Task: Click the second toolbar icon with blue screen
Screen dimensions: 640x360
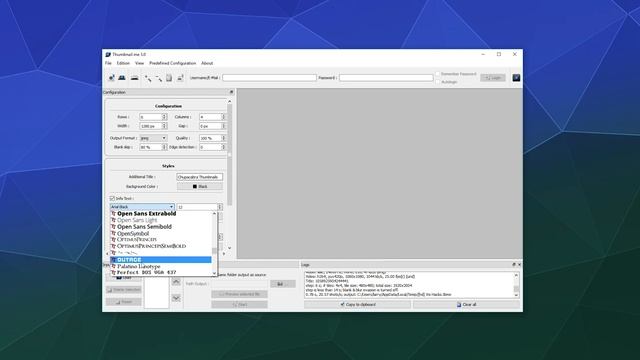Action: [x=122, y=78]
